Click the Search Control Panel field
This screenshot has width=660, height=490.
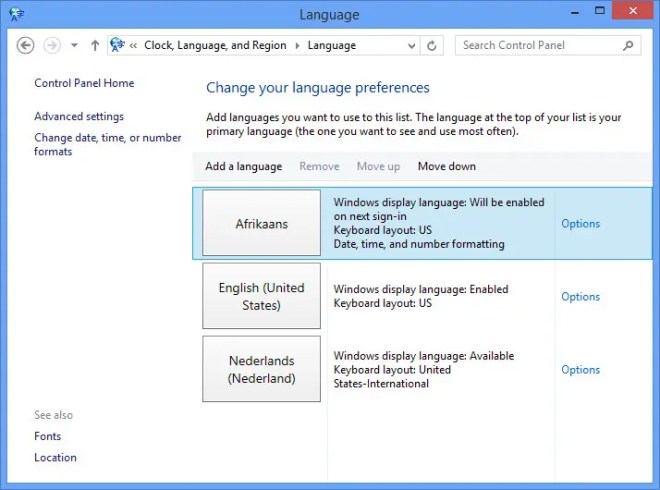pos(548,45)
